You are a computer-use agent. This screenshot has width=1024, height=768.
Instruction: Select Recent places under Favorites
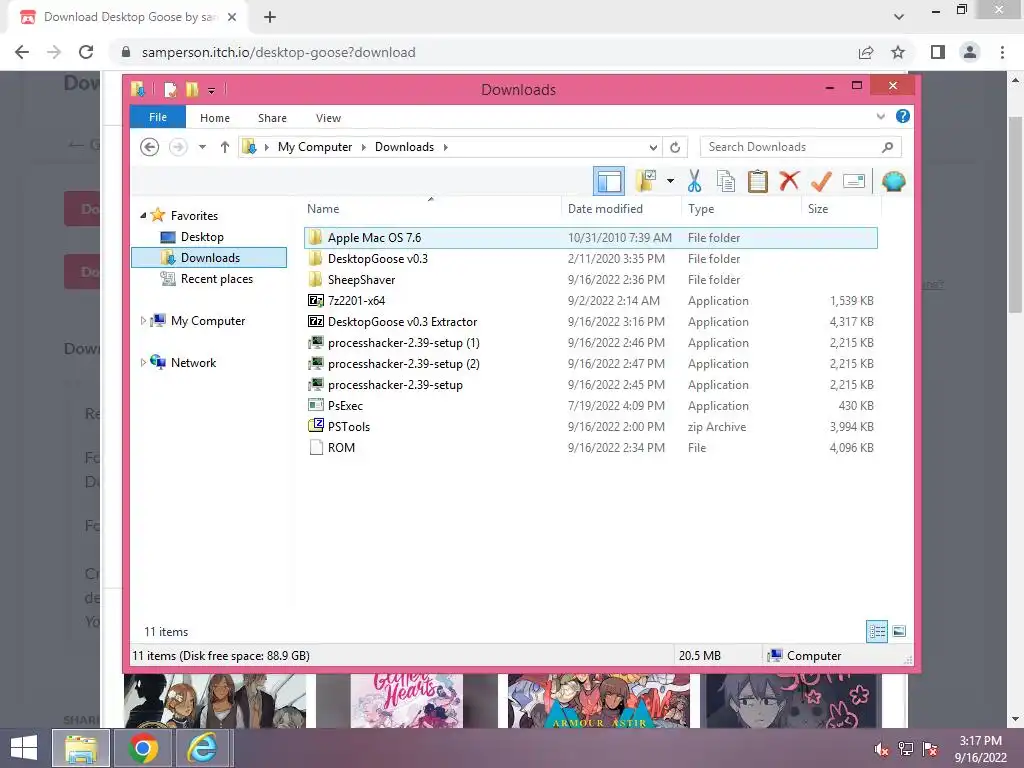[x=216, y=279]
